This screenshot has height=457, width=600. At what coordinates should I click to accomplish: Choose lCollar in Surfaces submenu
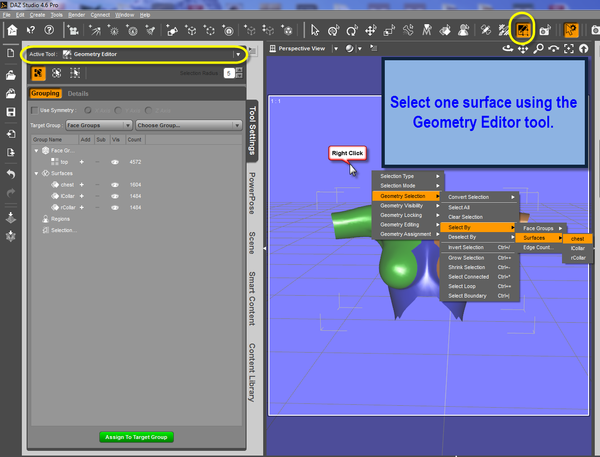577,248
